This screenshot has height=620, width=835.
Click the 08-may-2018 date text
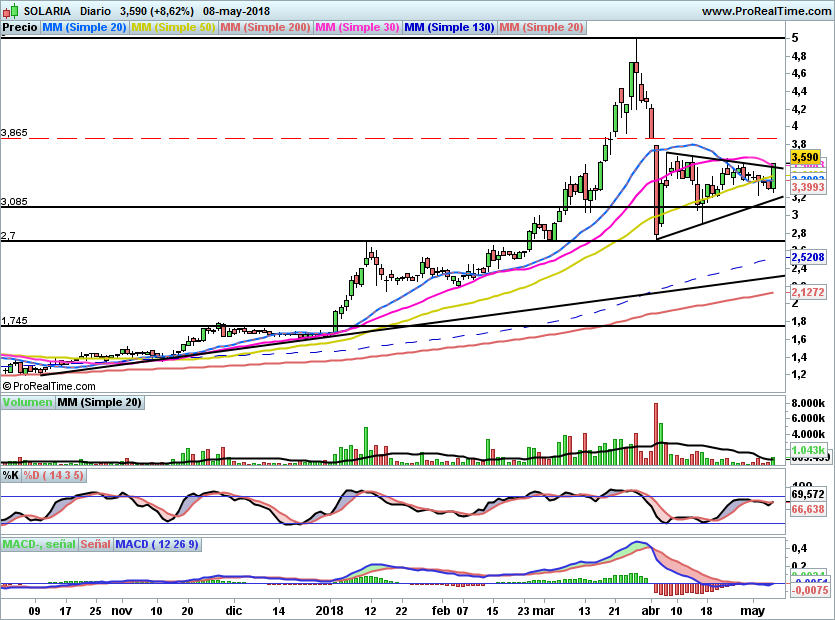coord(236,11)
